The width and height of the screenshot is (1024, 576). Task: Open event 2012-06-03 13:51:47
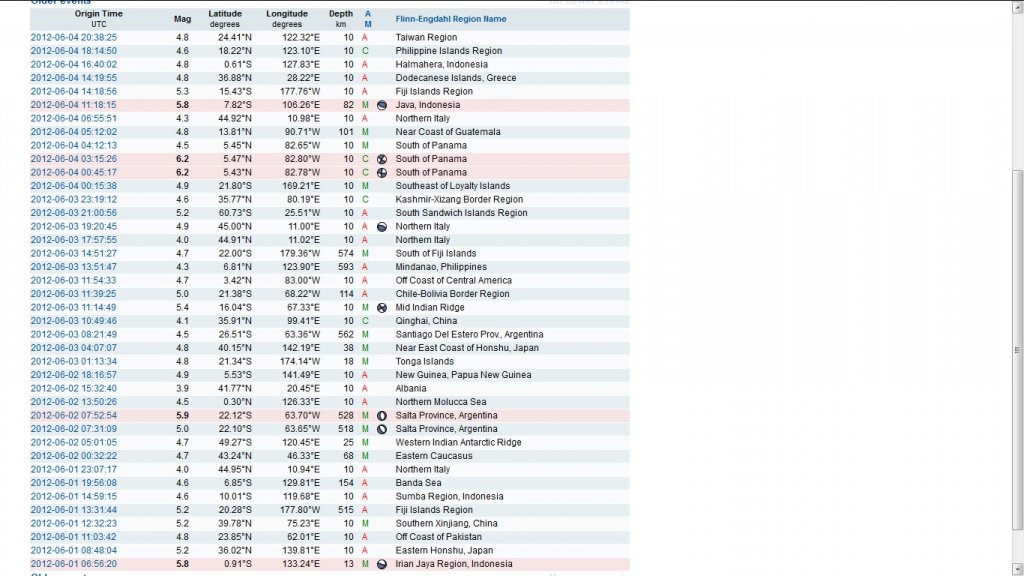[74, 267]
